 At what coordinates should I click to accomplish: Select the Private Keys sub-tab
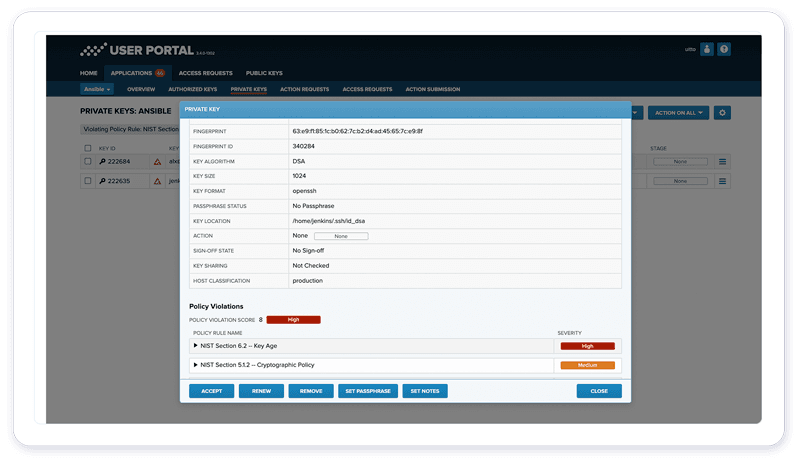[x=248, y=89]
